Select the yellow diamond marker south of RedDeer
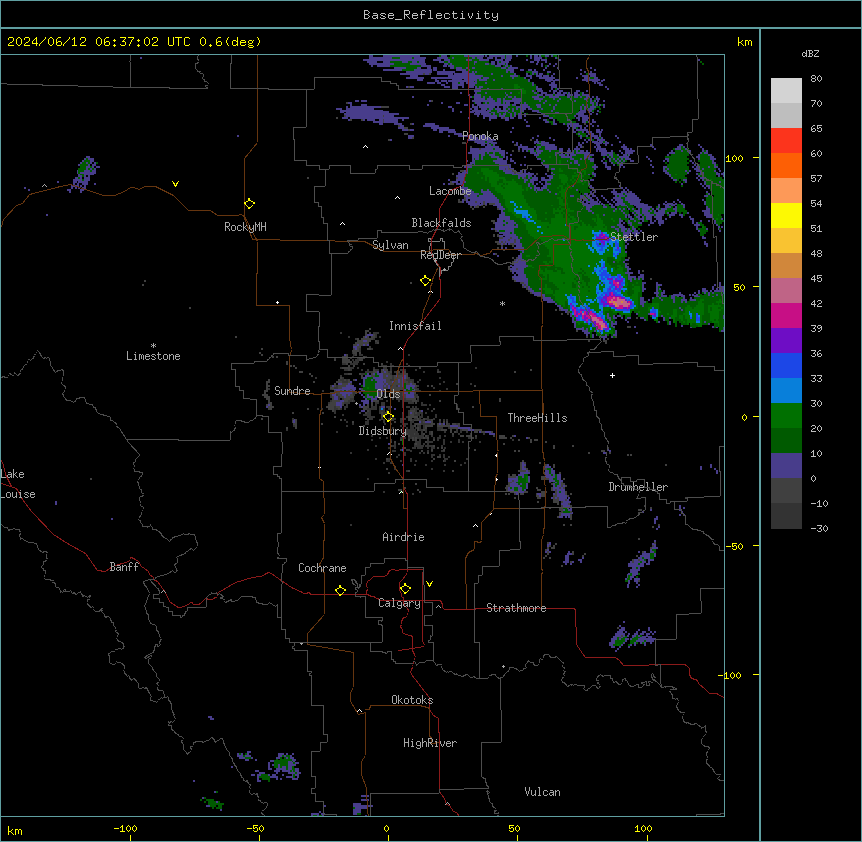This screenshot has height=842, width=862. 426,281
